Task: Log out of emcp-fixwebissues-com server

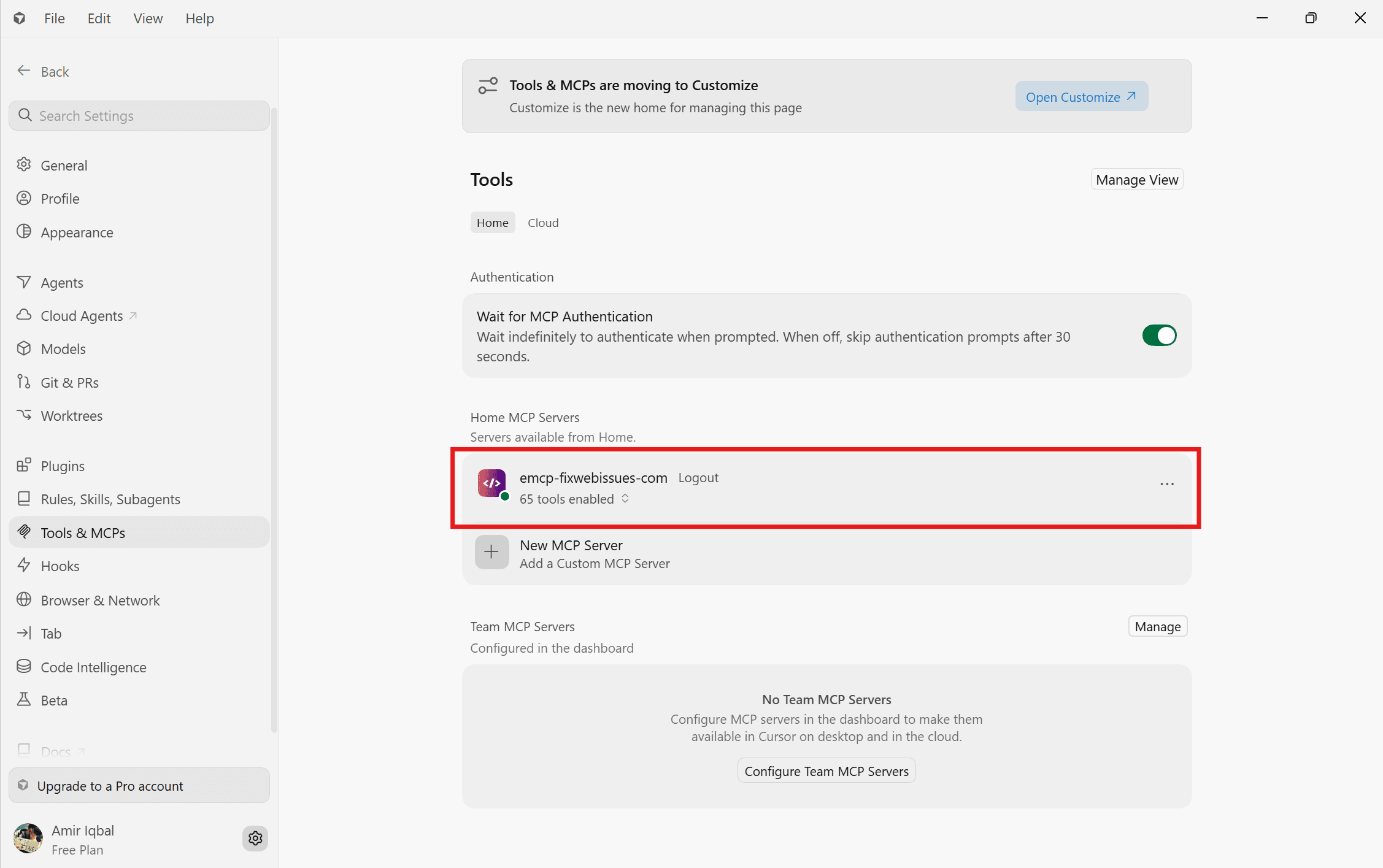Action: point(698,477)
